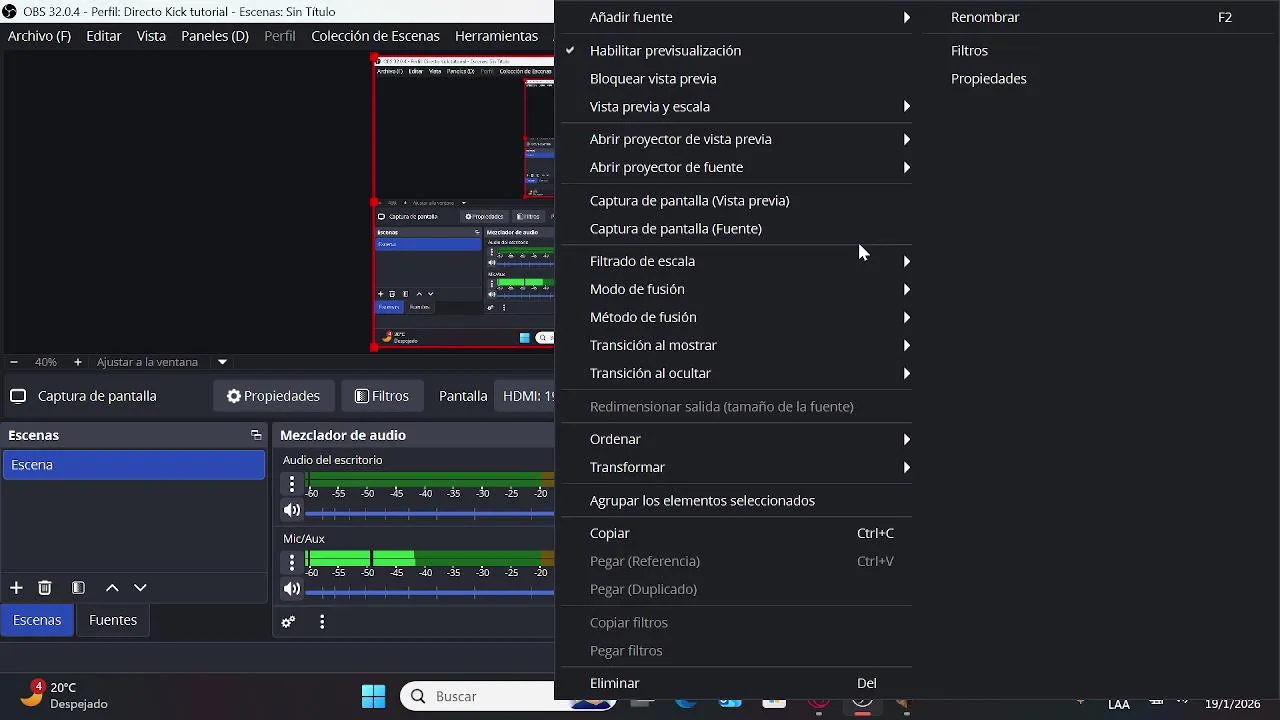Expand Abrir proyector de vista previa

[736, 139]
